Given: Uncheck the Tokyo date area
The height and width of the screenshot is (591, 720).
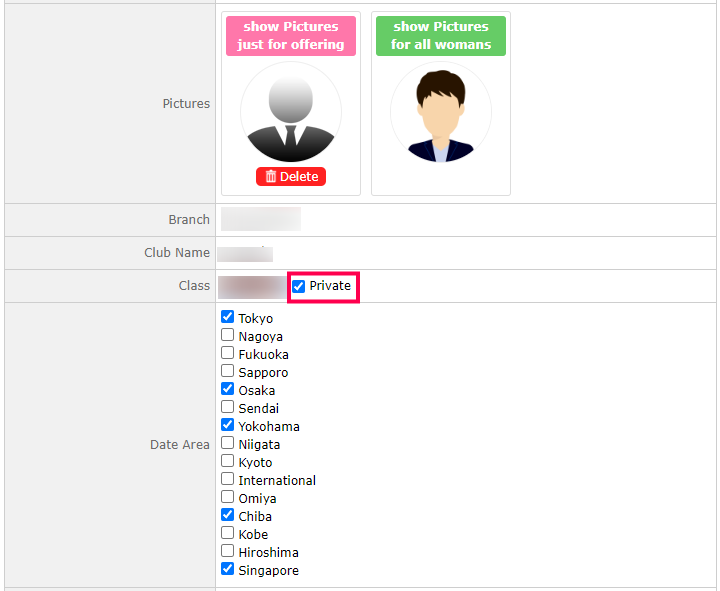Looking at the screenshot, I should (228, 317).
